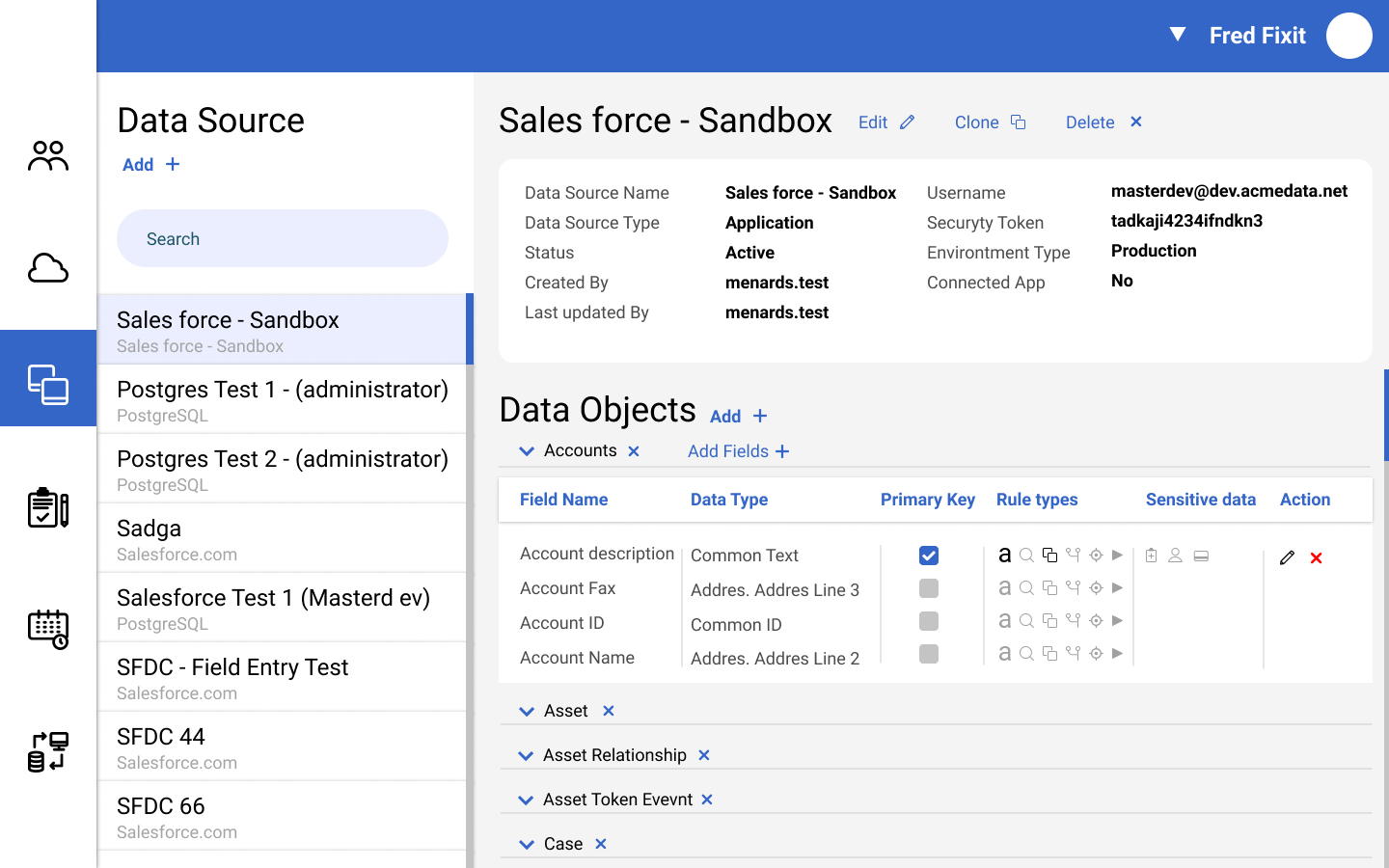Open the users icon in left sidebar
This screenshot has width=1389, height=868.
48,155
